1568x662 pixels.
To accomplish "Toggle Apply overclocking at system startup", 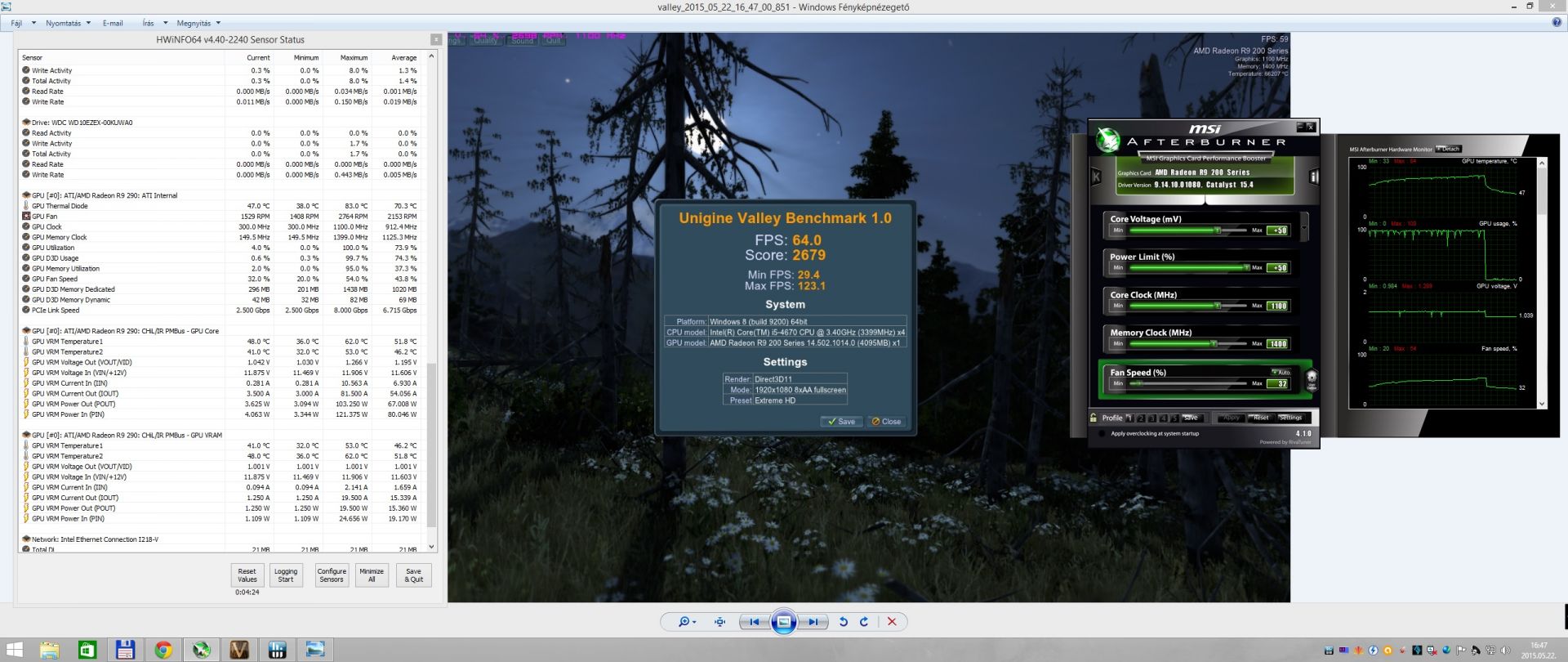I will [x=1102, y=434].
